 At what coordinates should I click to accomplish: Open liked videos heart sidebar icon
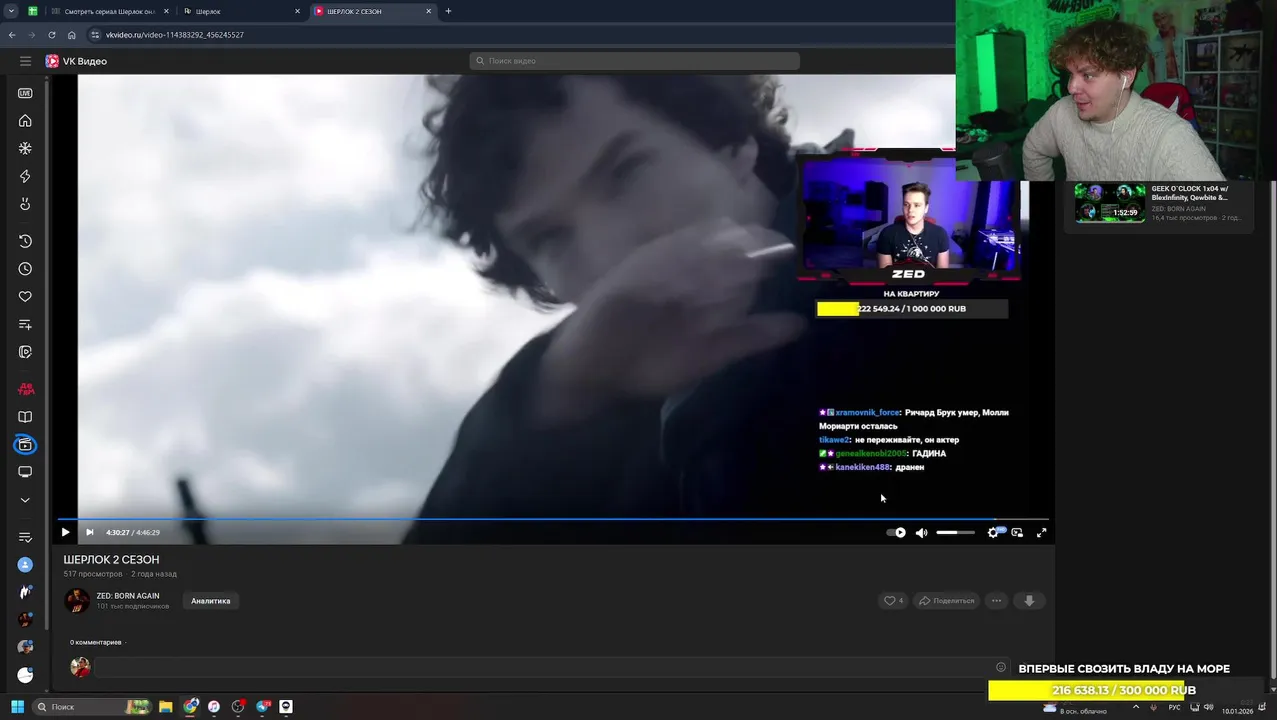click(25, 297)
